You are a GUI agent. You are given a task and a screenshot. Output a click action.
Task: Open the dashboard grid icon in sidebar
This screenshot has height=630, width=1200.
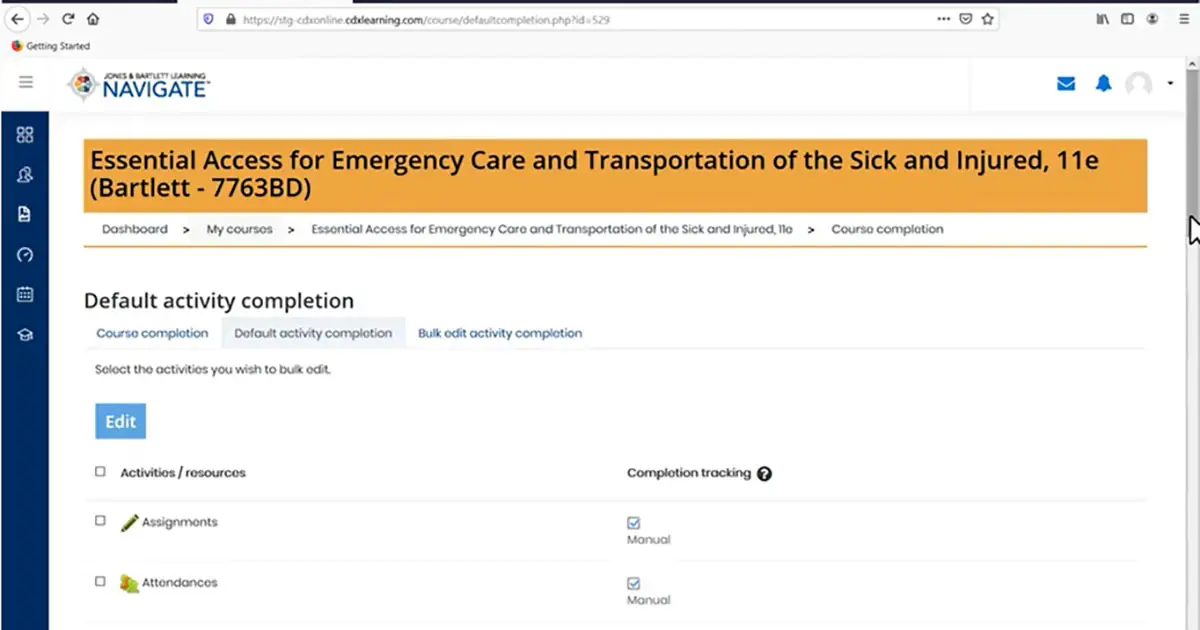25,135
